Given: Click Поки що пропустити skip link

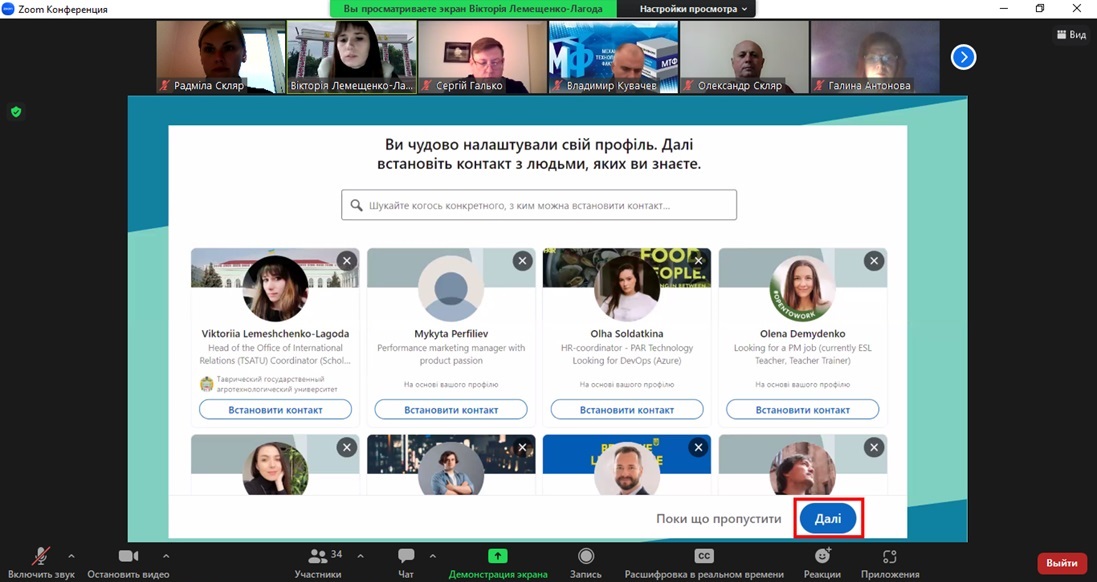Looking at the screenshot, I should [719, 519].
